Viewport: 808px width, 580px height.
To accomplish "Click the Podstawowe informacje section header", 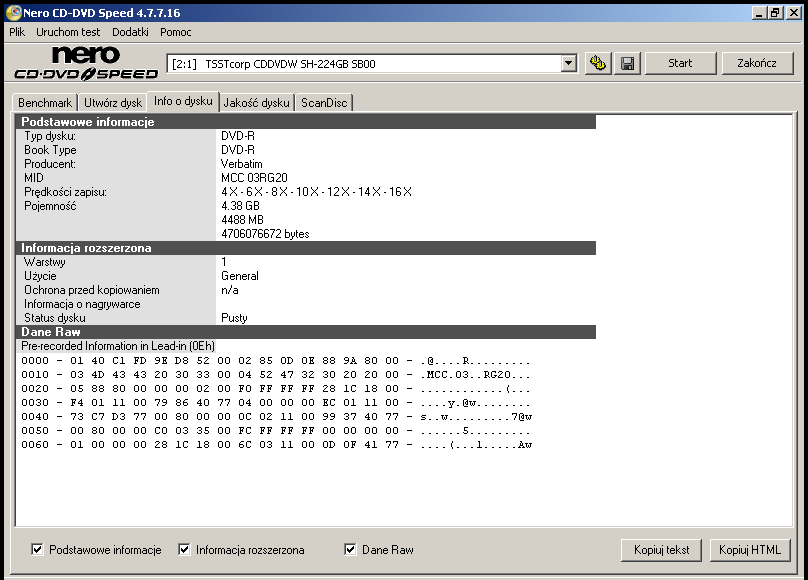I will pyautogui.click(x=306, y=122).
